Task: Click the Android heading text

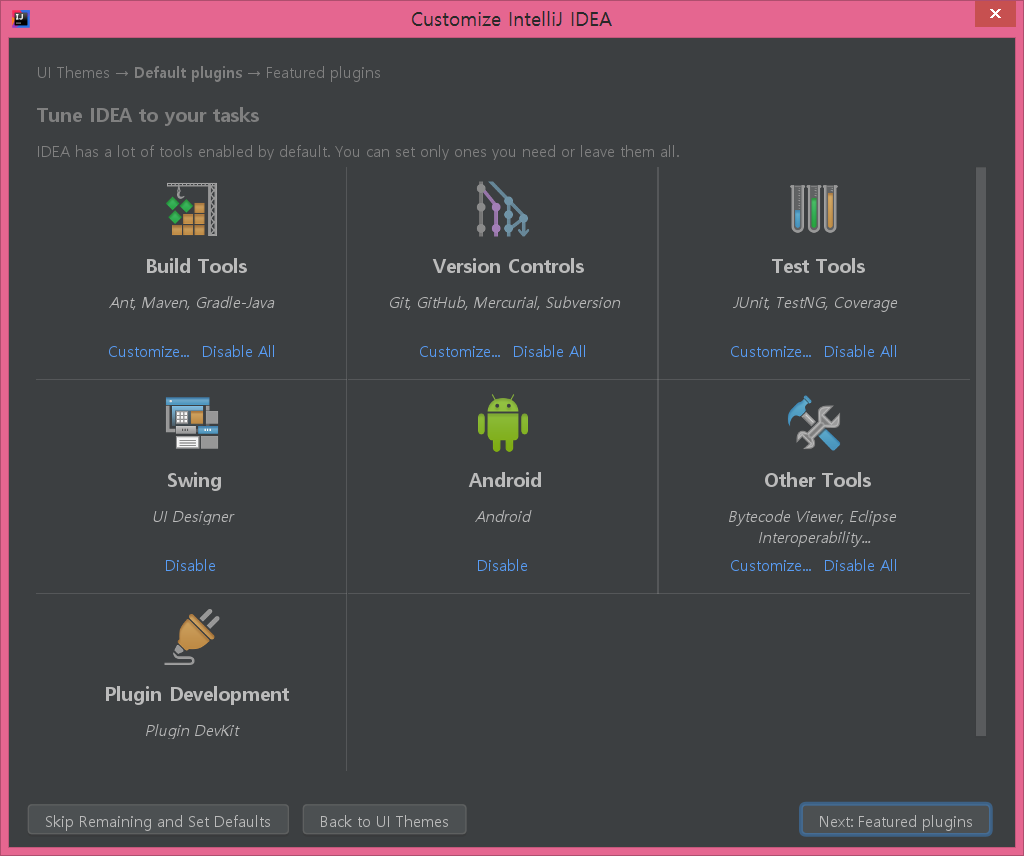Action: pyautogui.click(x=505, y=481)
